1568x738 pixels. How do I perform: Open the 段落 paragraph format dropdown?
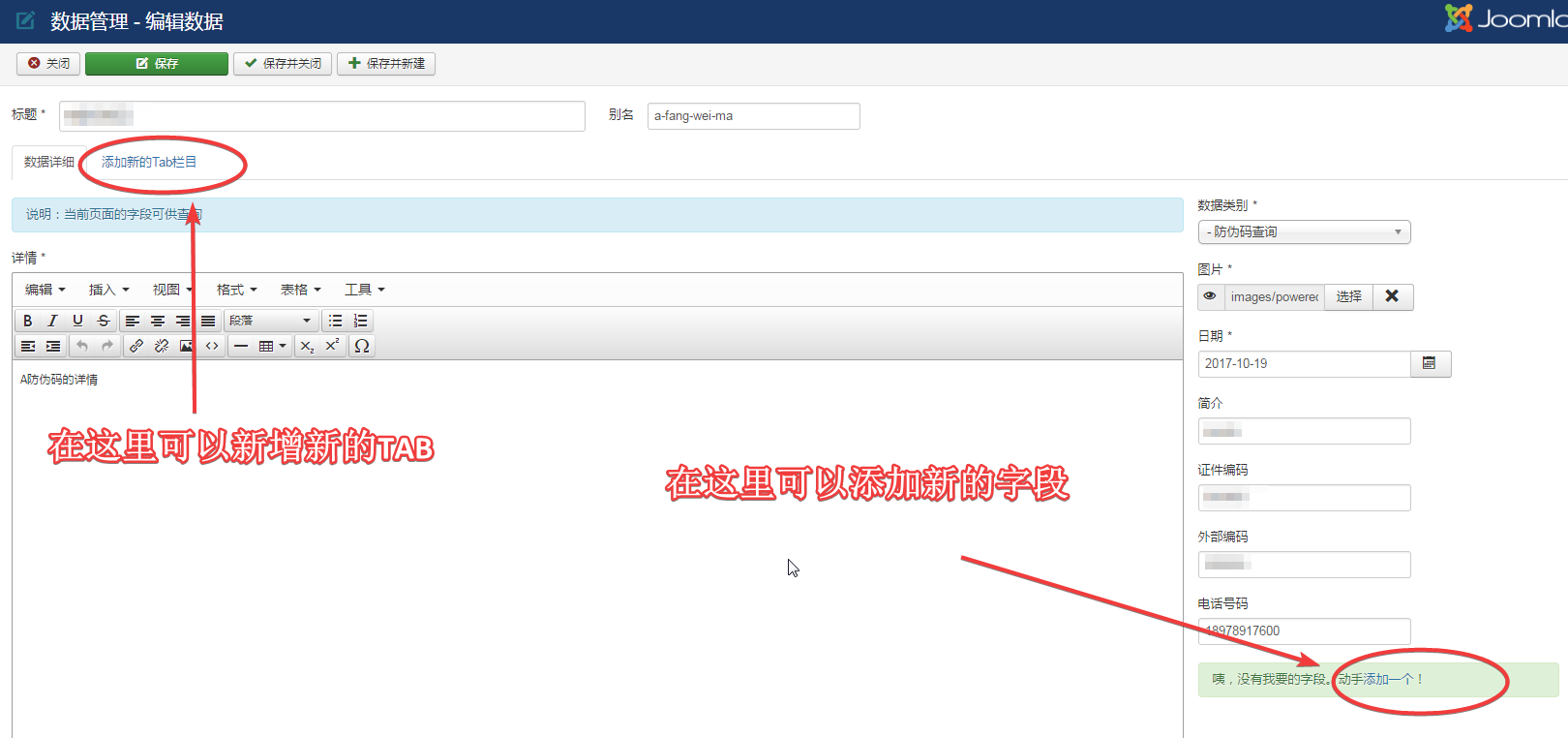[270, 321]
